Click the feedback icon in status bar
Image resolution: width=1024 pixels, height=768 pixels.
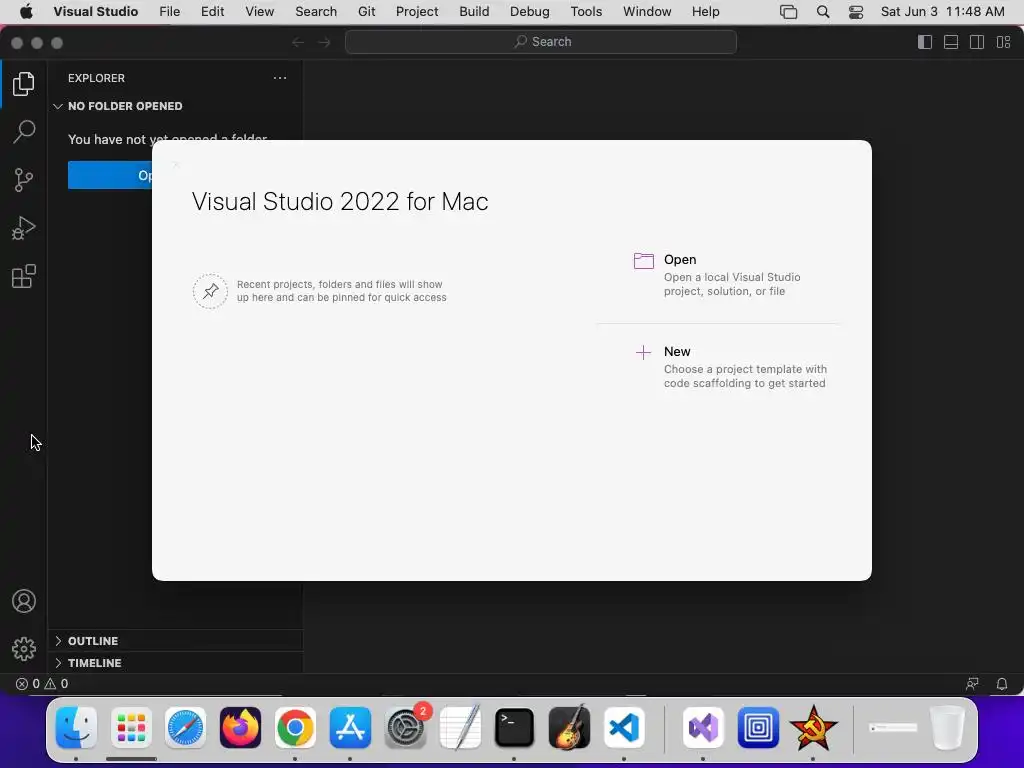click(x=972, y=684)
